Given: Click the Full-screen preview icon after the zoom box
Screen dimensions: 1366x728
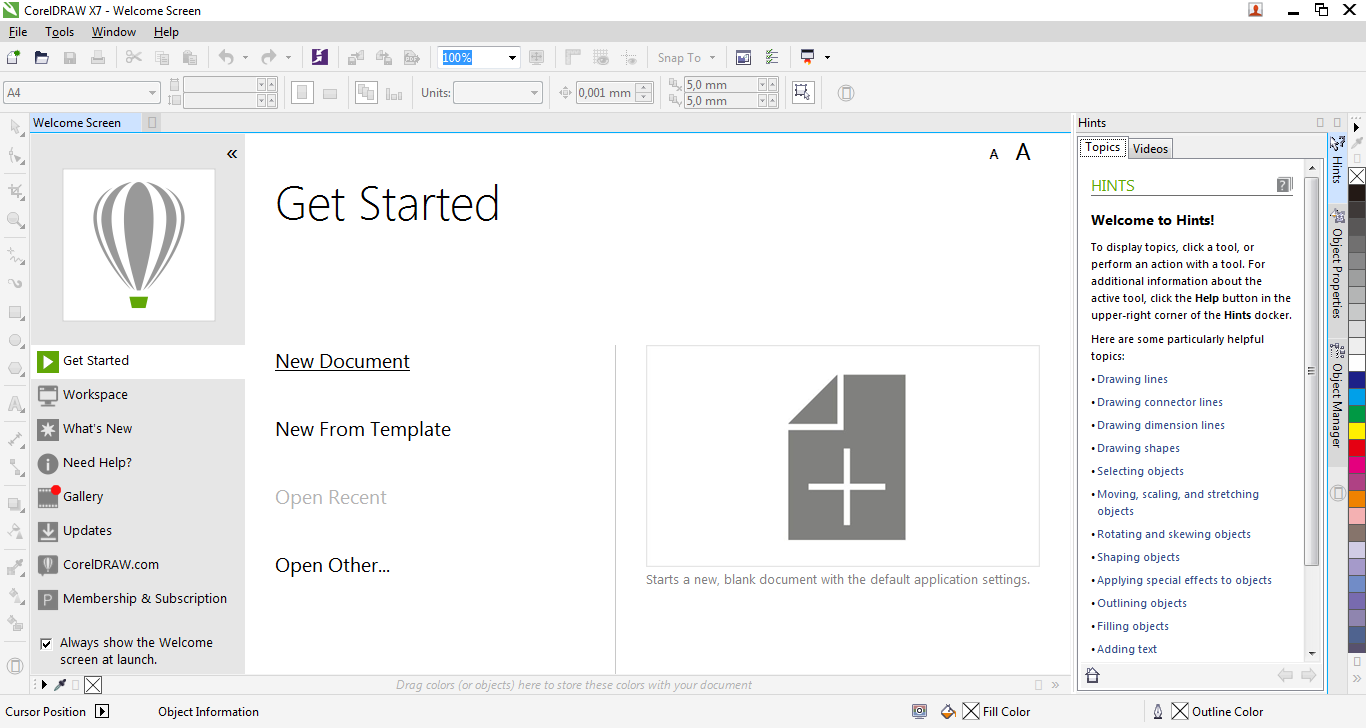Looking at the screenshot, I should [x=536, y=57].
